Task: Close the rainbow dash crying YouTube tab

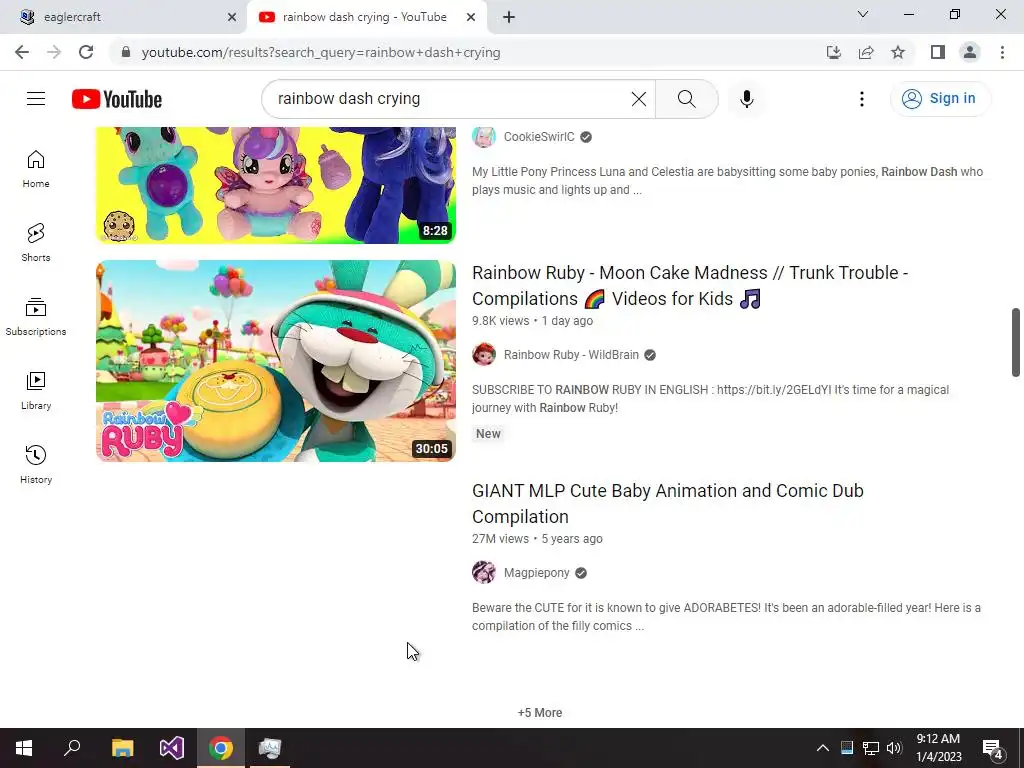Action: (471, 17)
